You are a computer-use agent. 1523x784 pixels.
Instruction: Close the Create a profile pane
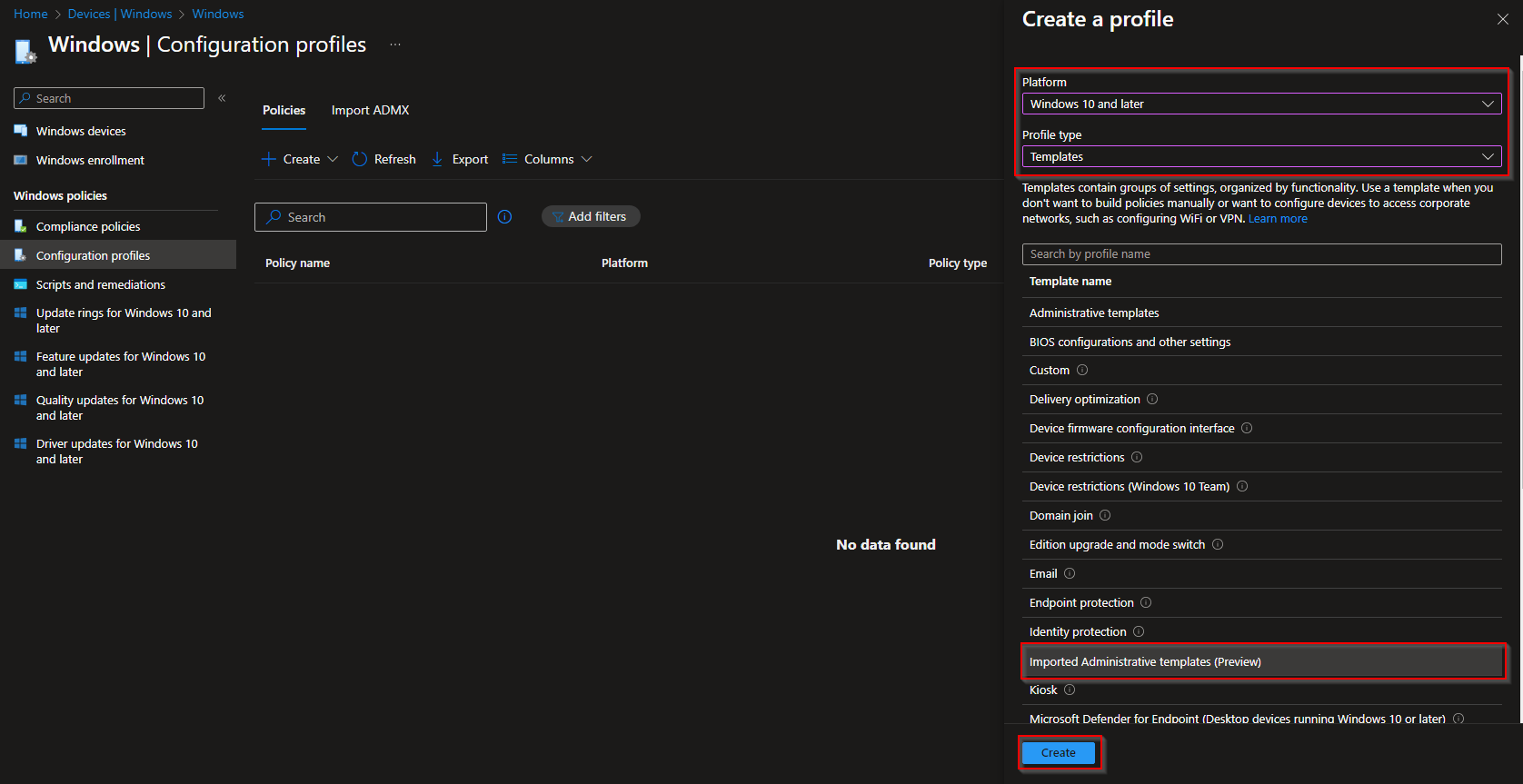pos(1502,19)
